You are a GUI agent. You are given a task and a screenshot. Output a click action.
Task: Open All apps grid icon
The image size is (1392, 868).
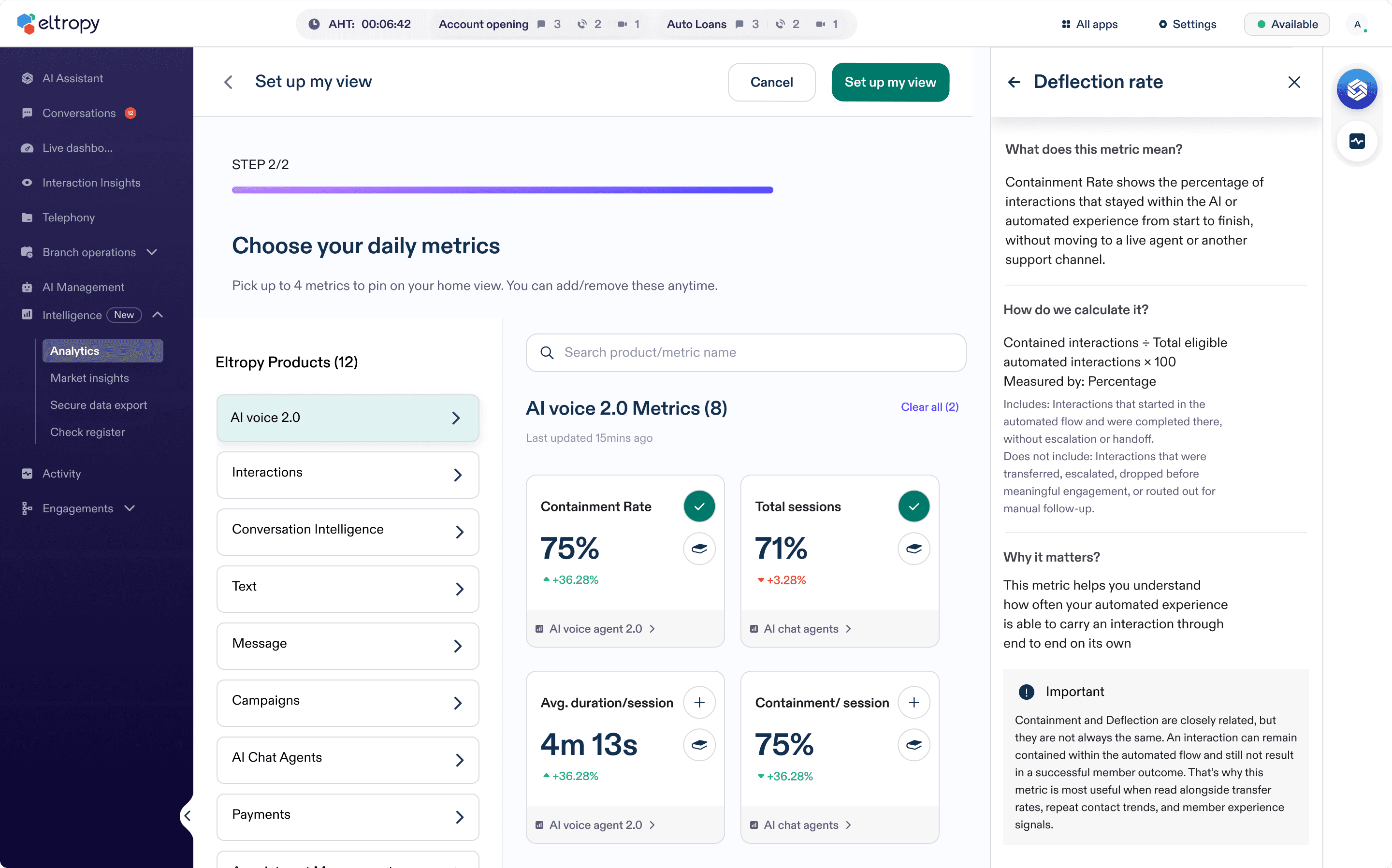1066,24
